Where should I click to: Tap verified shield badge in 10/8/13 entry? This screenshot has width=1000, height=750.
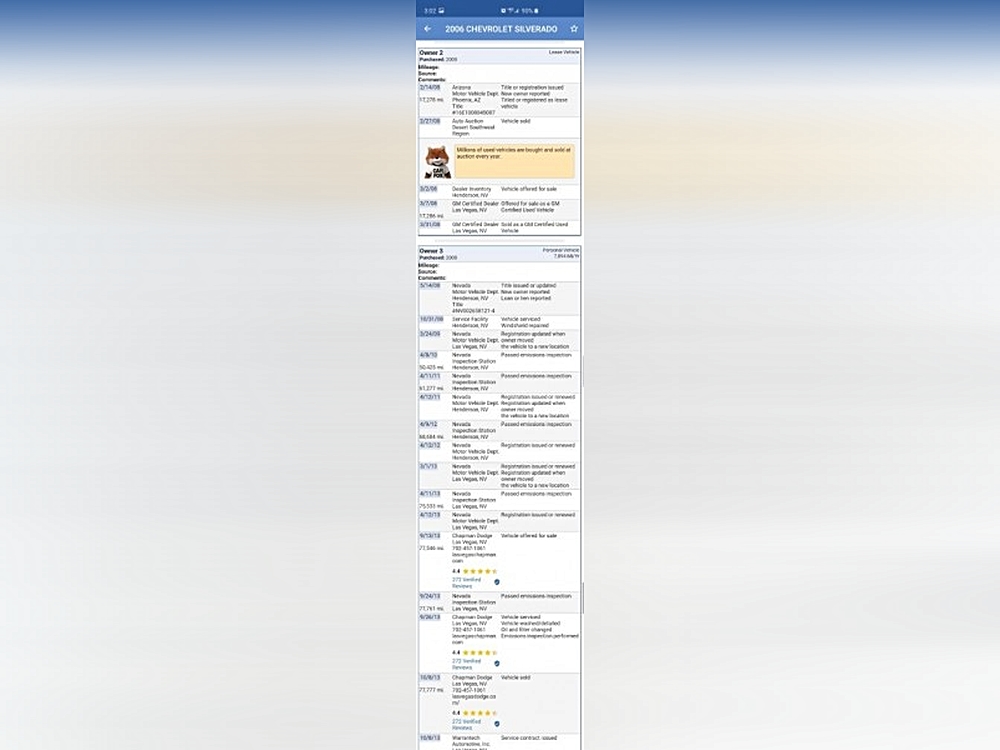(497, 723)
